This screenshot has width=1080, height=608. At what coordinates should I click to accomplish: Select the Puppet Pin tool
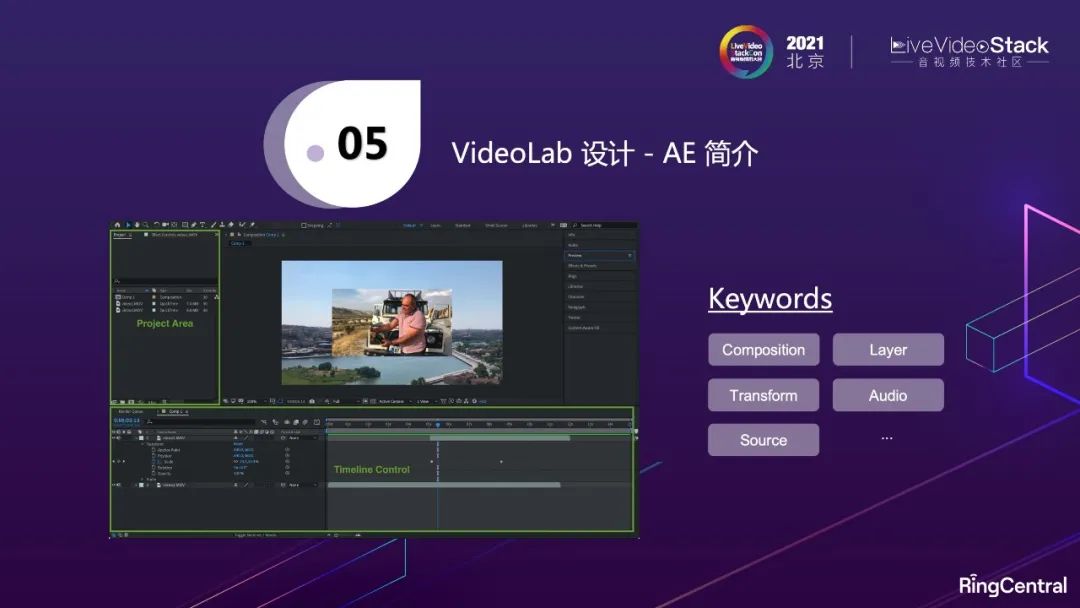click(252, 225)
